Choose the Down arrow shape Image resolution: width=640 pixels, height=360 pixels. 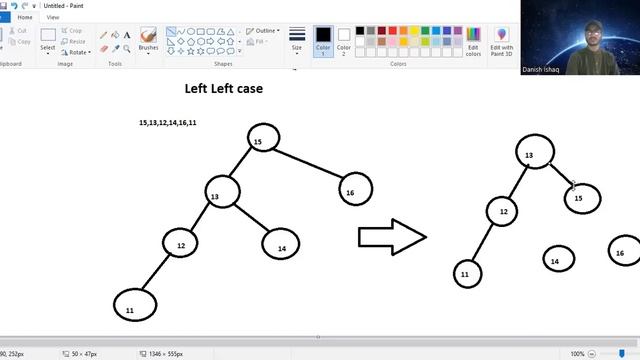click(171, 51)
